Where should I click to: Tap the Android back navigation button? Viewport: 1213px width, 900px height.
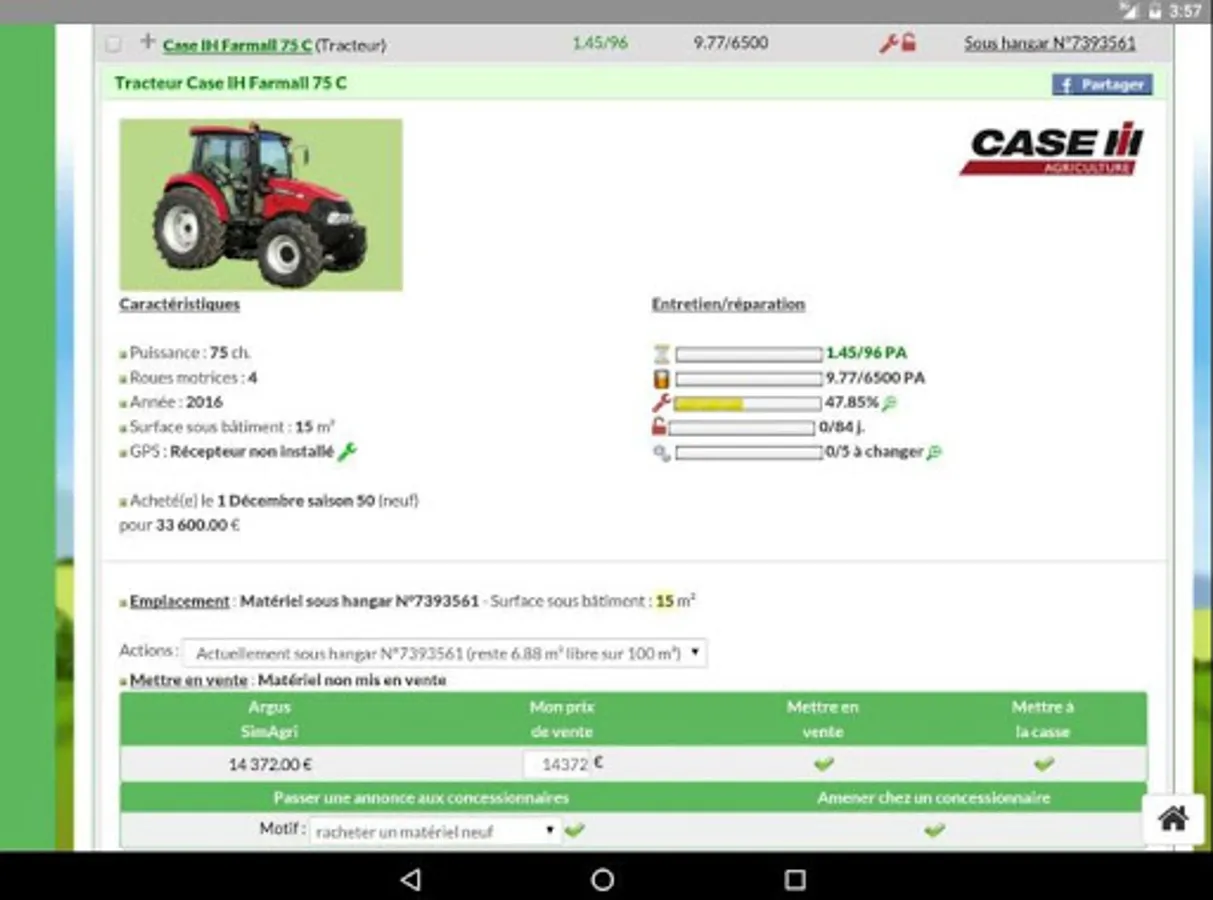(x=410, y=879)
